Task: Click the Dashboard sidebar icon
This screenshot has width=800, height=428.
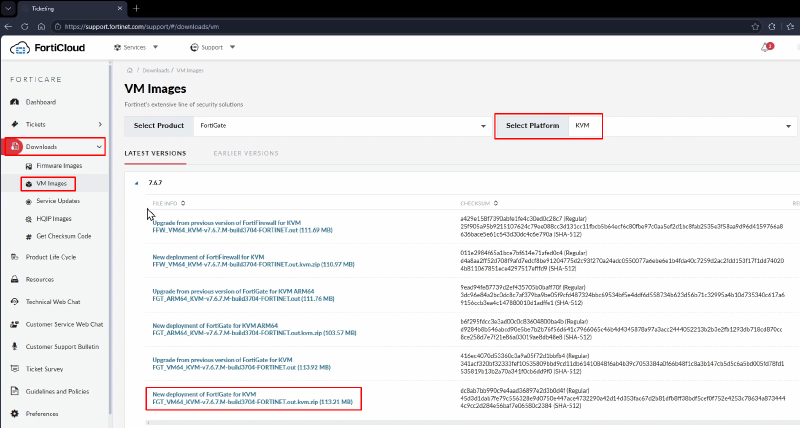Action: click(x=15, y=102)
